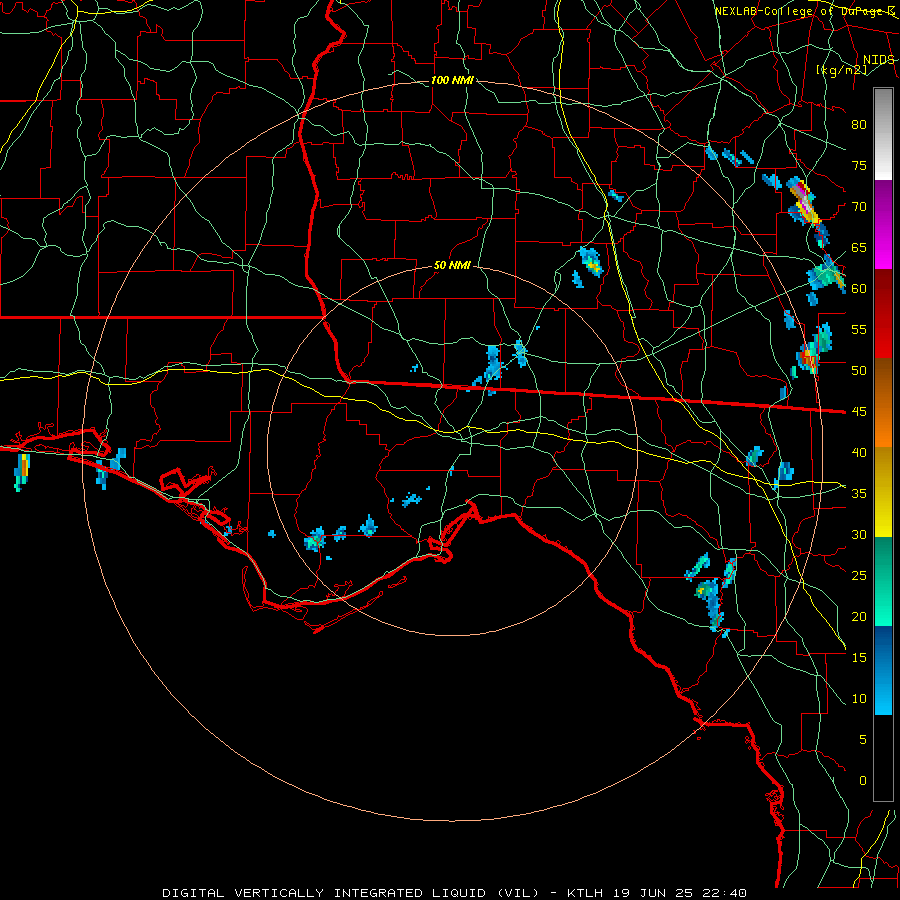Click the '19 JUN 25 22:40' timestamp
900x900 pixels.
tap(678, 893)
